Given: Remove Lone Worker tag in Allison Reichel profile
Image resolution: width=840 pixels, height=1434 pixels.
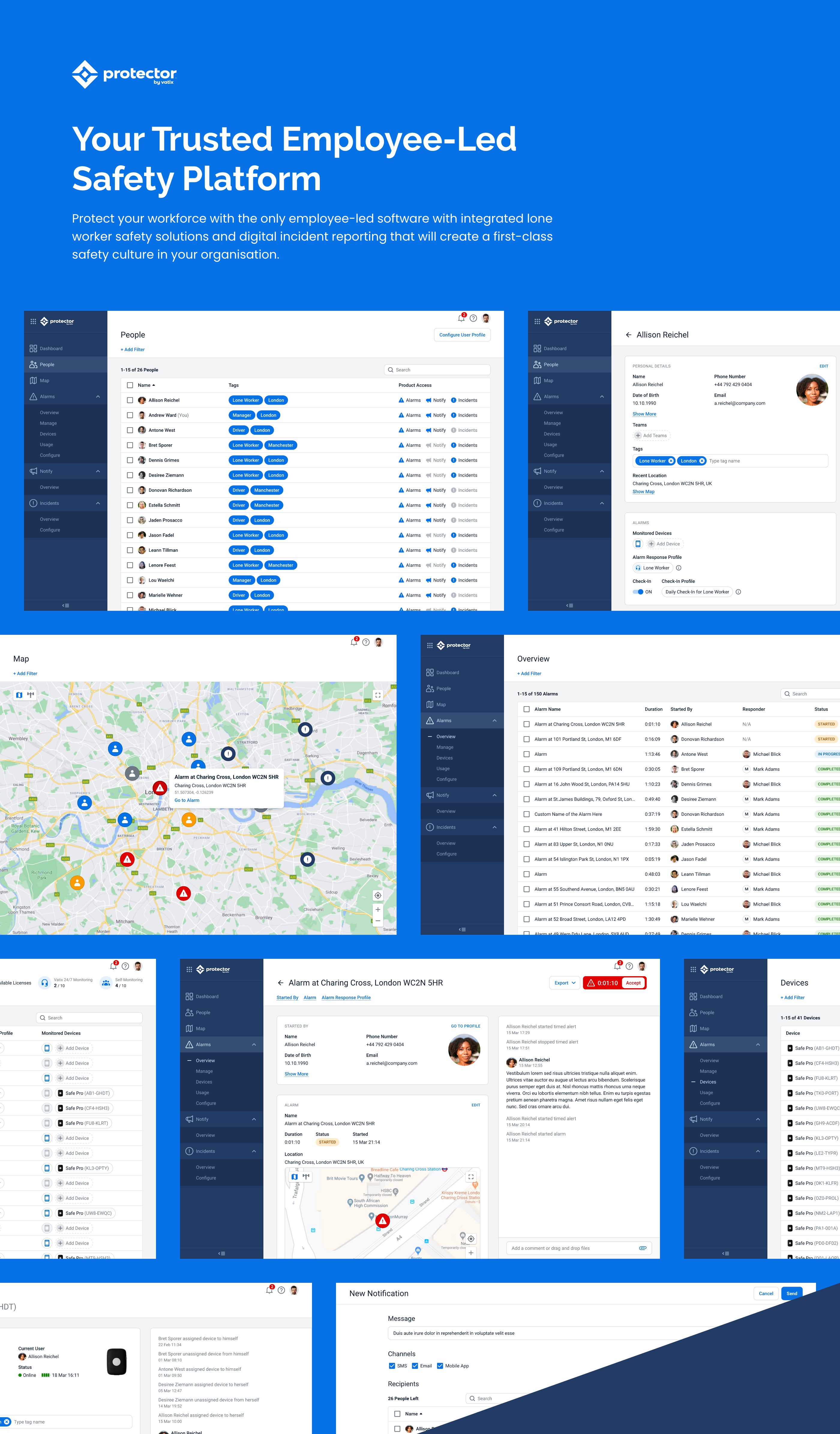Looking at the screenshot, I should tap(671, 461).
